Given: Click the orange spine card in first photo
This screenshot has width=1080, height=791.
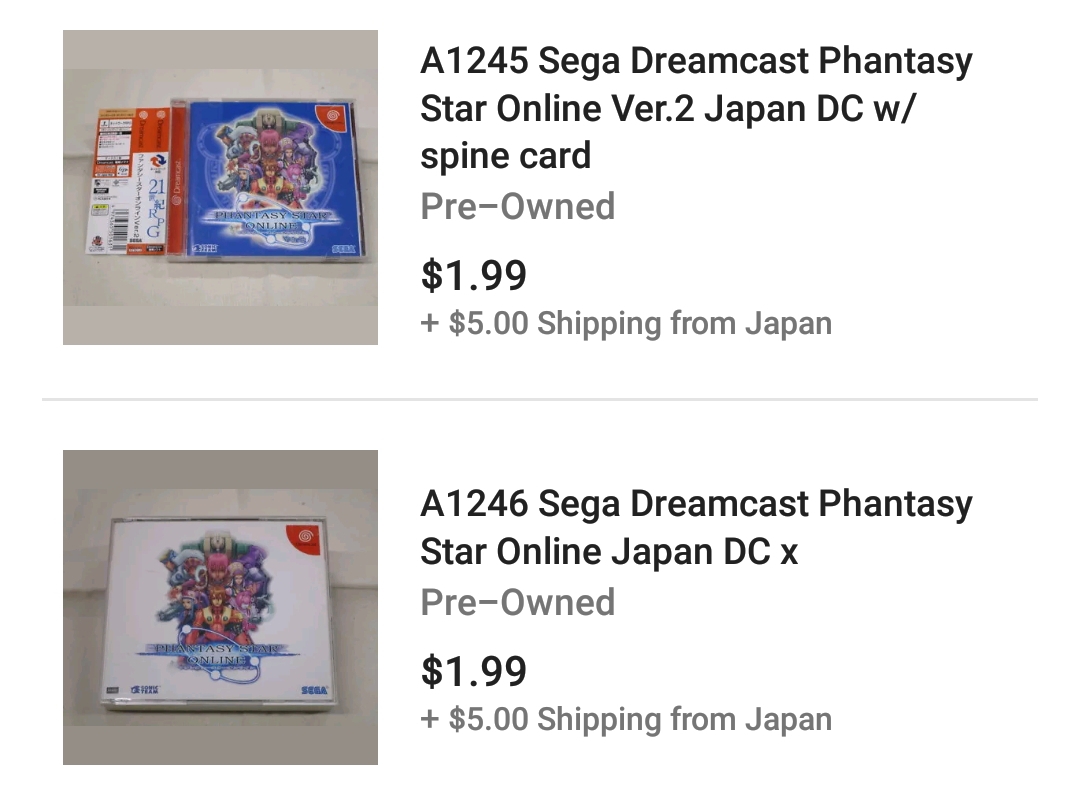Looking at the screenshot, I should (127, 181).
